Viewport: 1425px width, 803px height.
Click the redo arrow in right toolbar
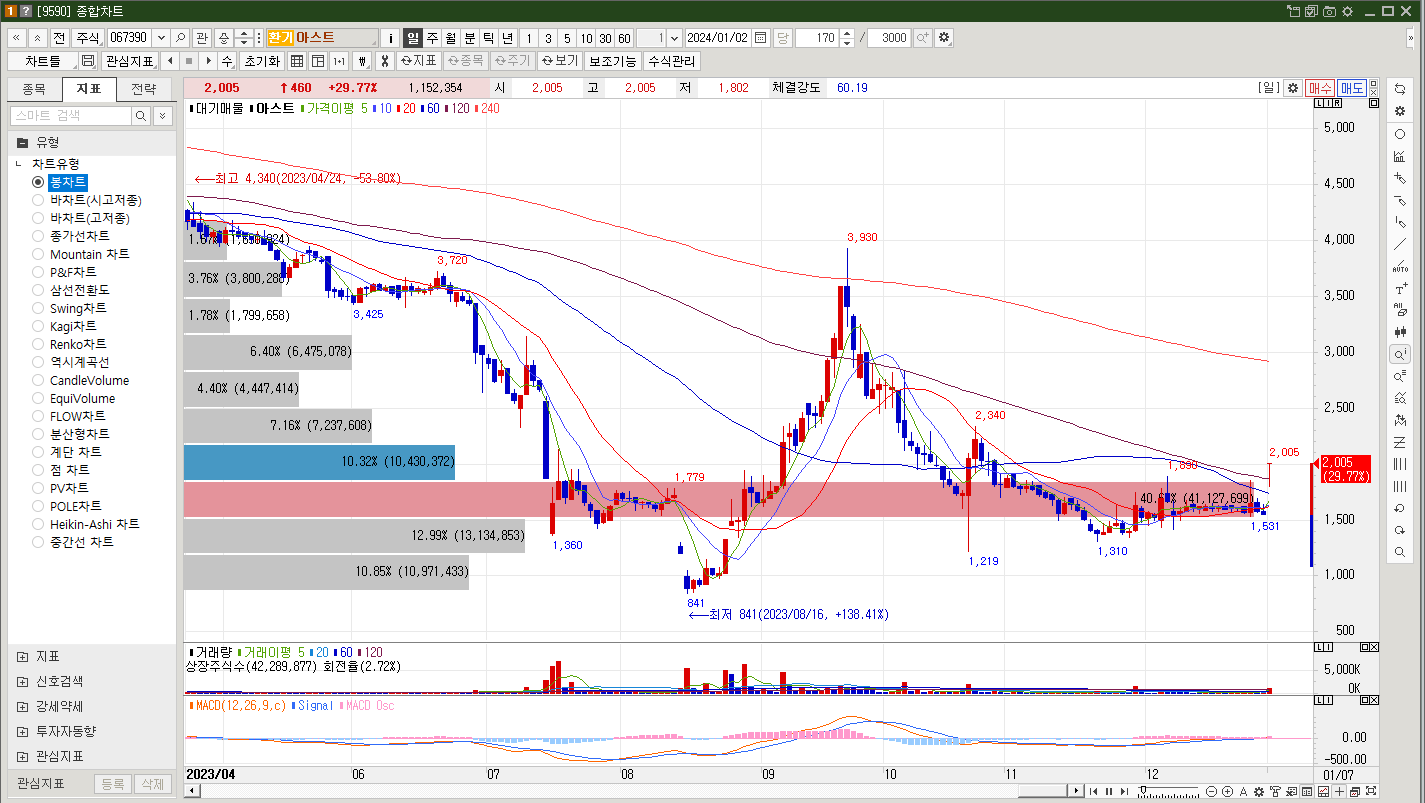pos(1400,530)
